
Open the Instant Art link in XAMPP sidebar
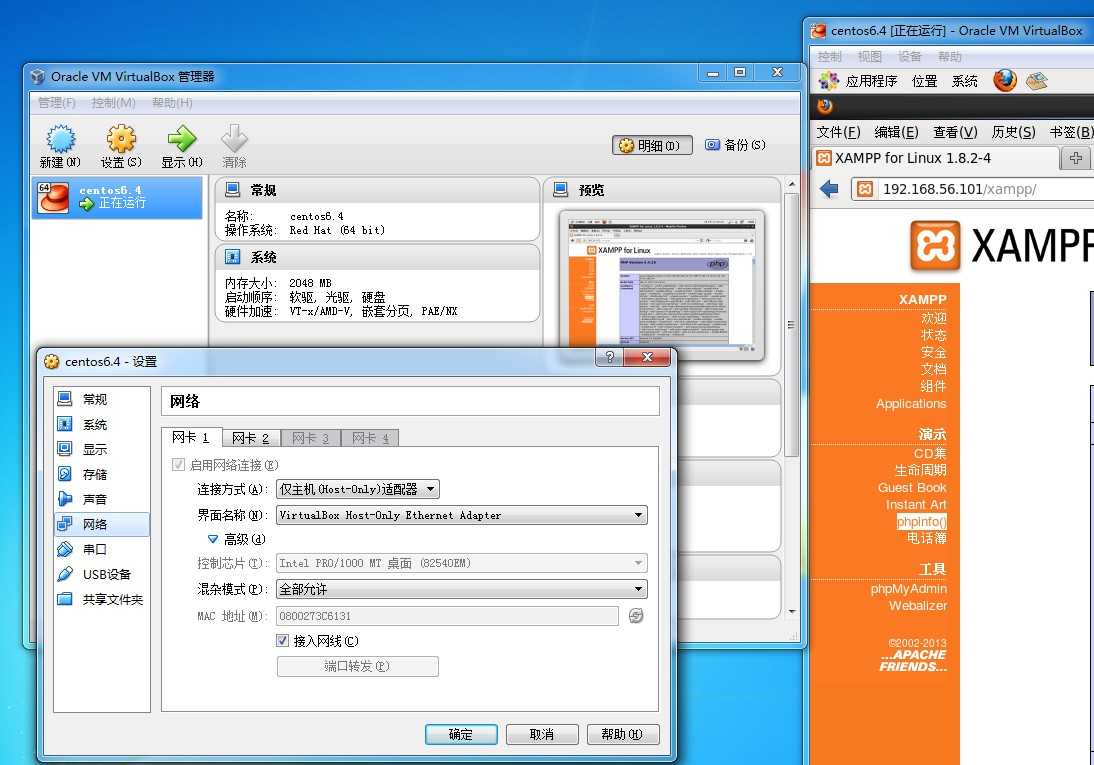pyautogui.click(x=916, y=505)
